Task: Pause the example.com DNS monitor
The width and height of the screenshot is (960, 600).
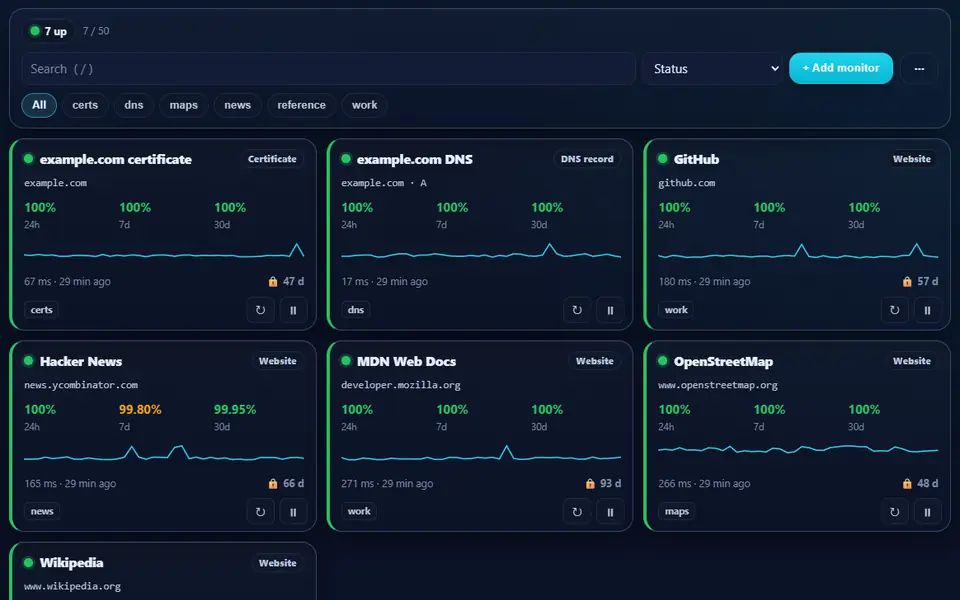Action: coord(610,310)
